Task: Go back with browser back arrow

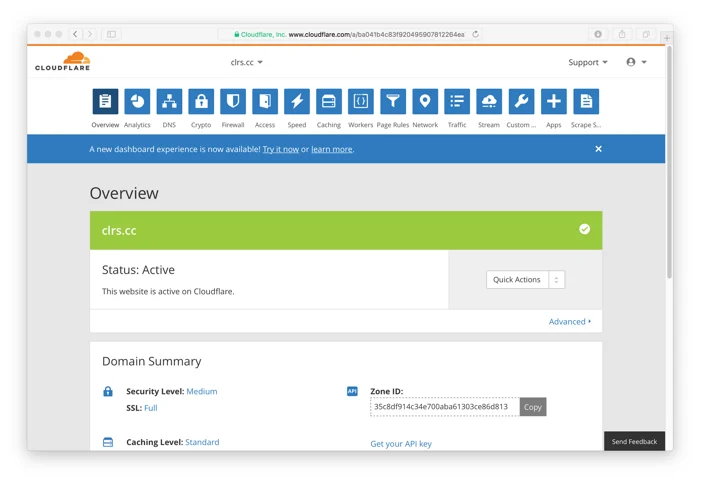Action: coord(75,34)
